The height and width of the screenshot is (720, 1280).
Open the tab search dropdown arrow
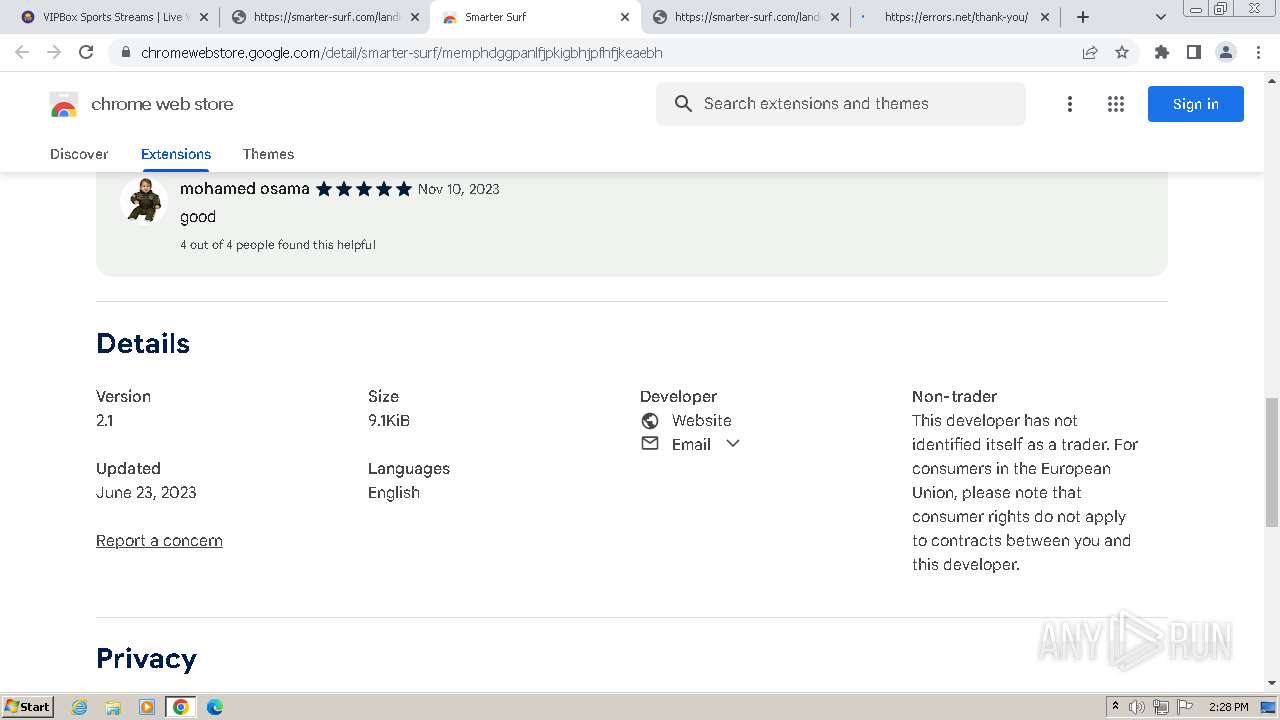coord(1160,17)
